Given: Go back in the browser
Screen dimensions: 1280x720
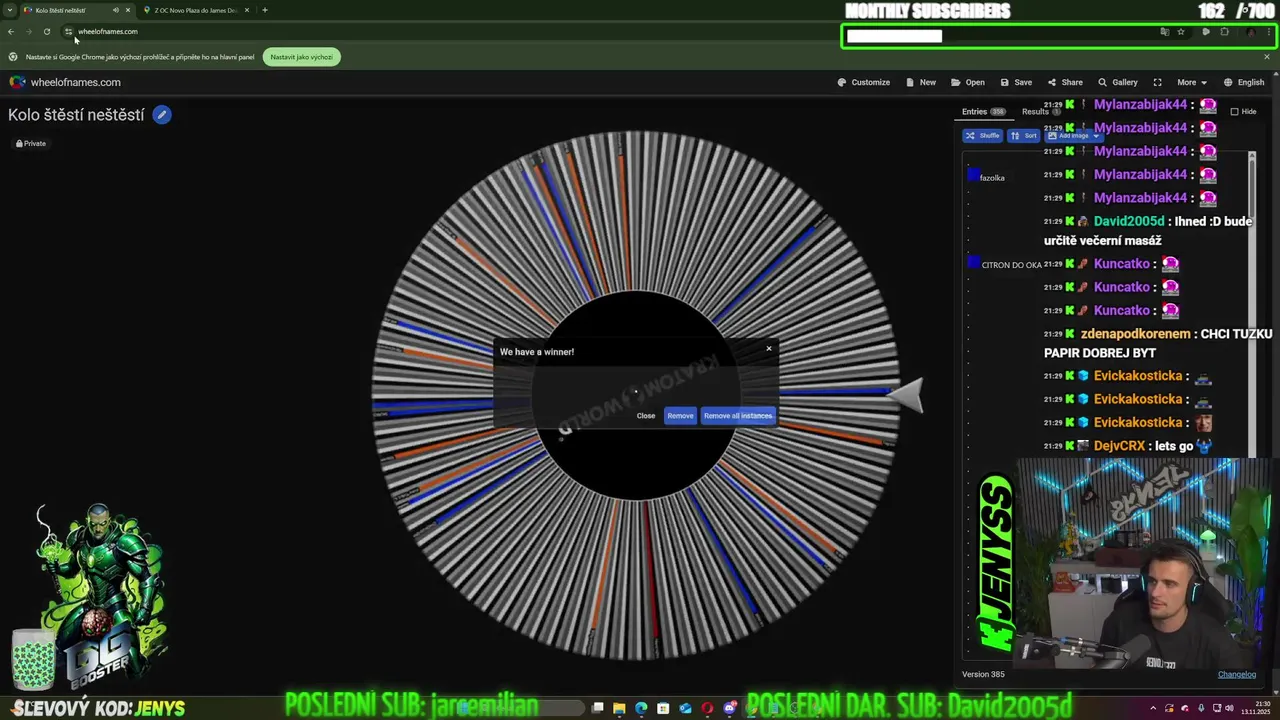Looking at the screenshot, I should pos(11,31).
